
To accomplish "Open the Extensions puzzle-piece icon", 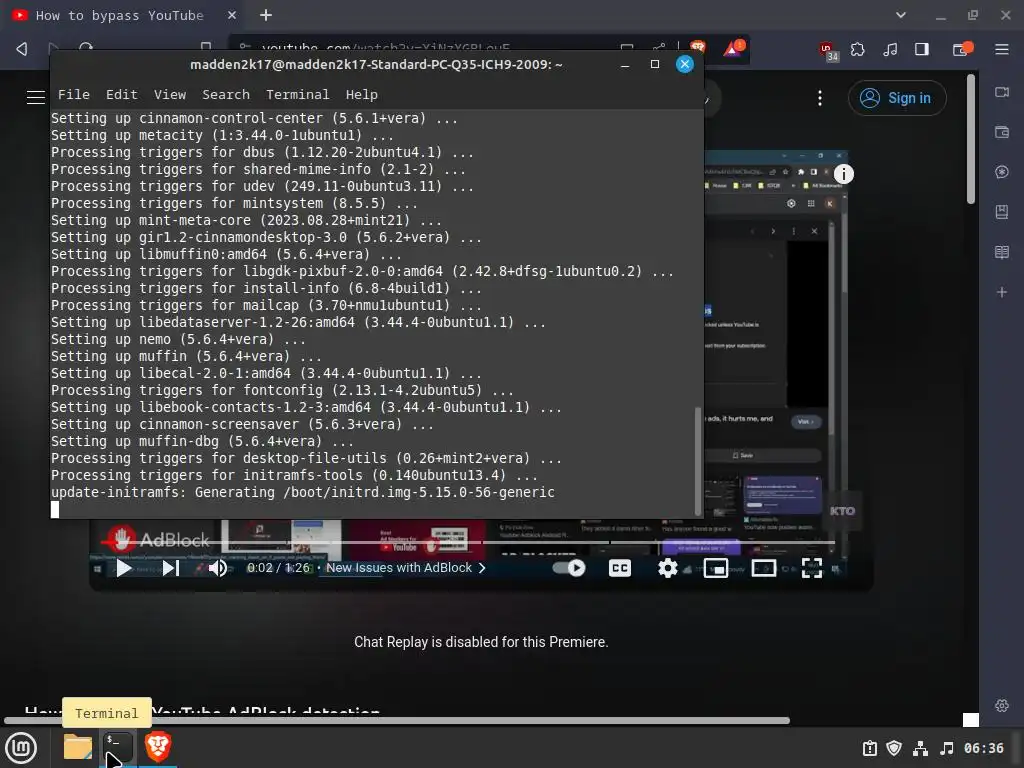I will pos(857,49).
